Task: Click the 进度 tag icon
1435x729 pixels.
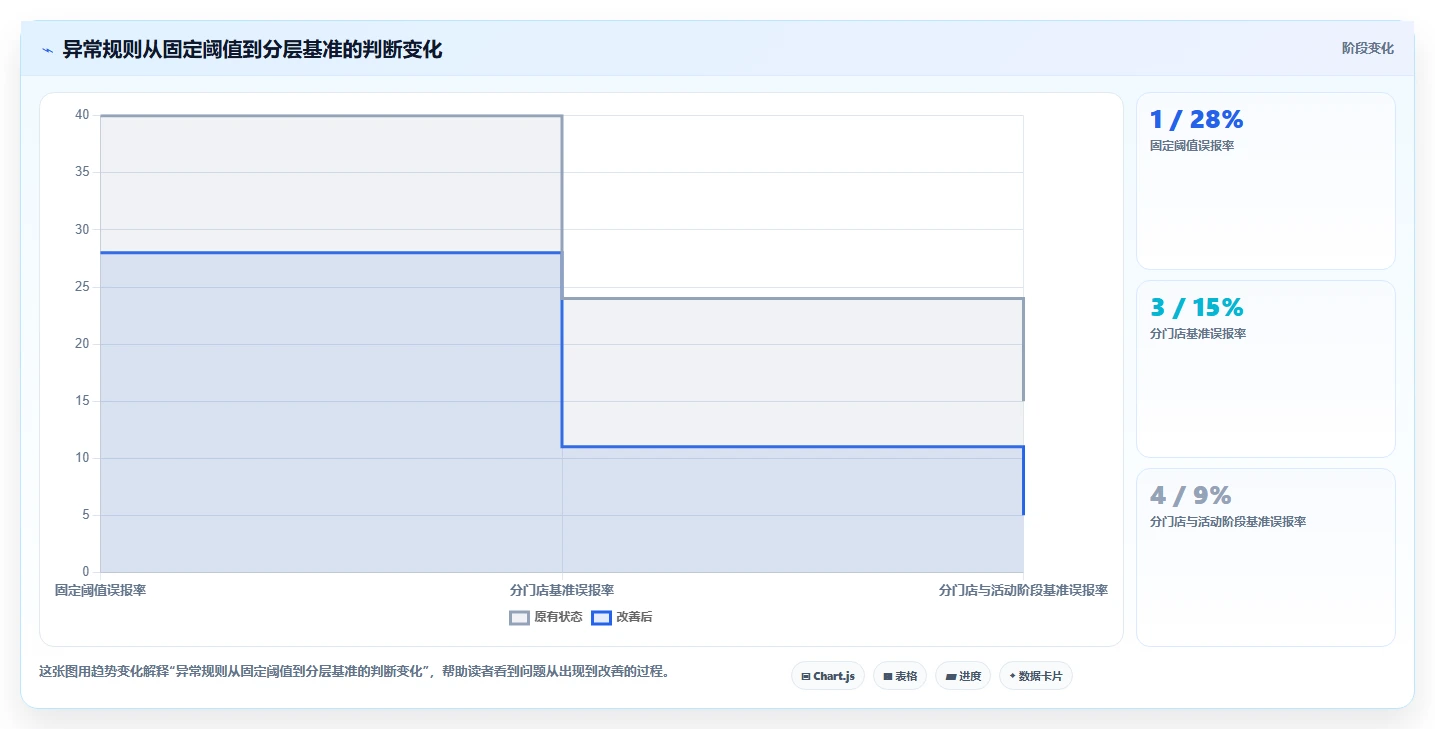Action: [x=950, y=677]
